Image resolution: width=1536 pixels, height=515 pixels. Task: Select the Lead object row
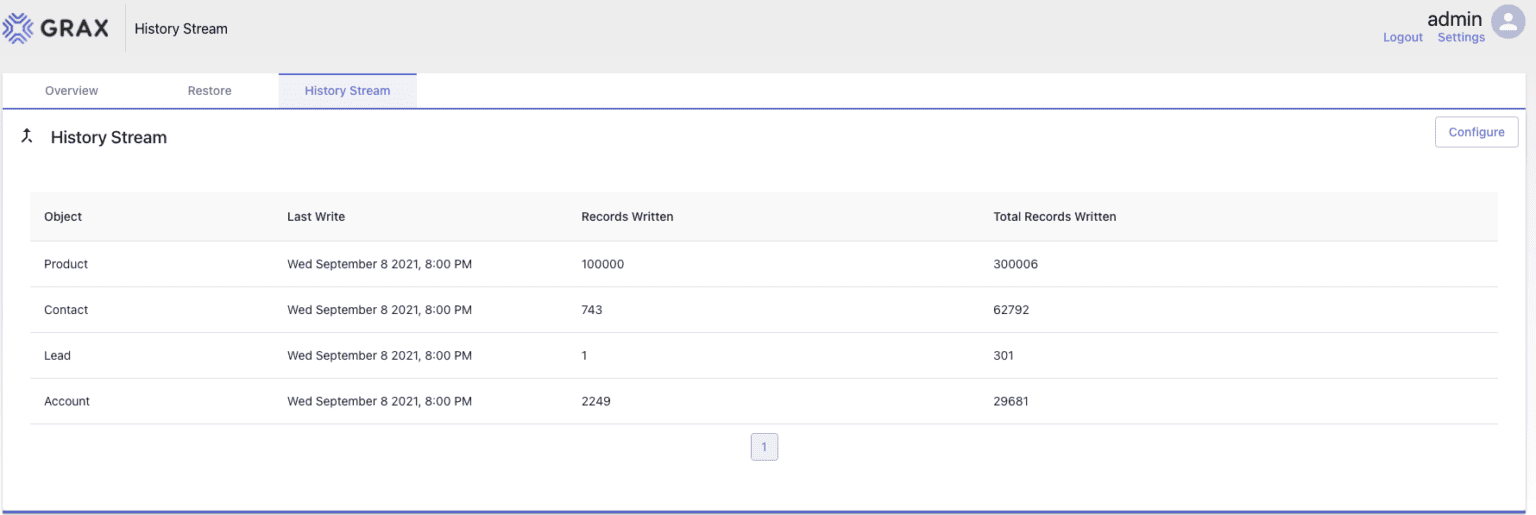point(57,356)
